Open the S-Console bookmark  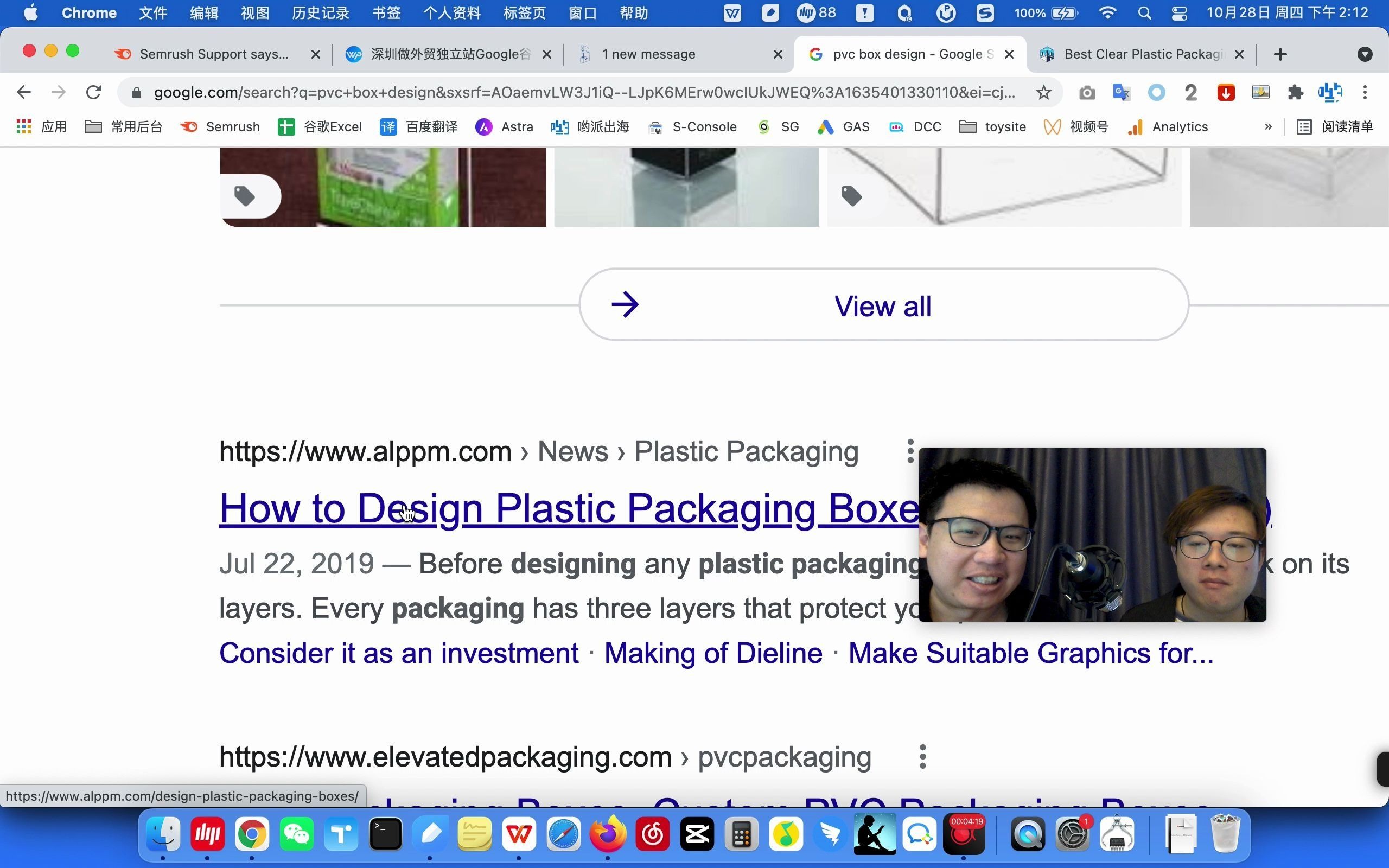click(x=692, y=126)
